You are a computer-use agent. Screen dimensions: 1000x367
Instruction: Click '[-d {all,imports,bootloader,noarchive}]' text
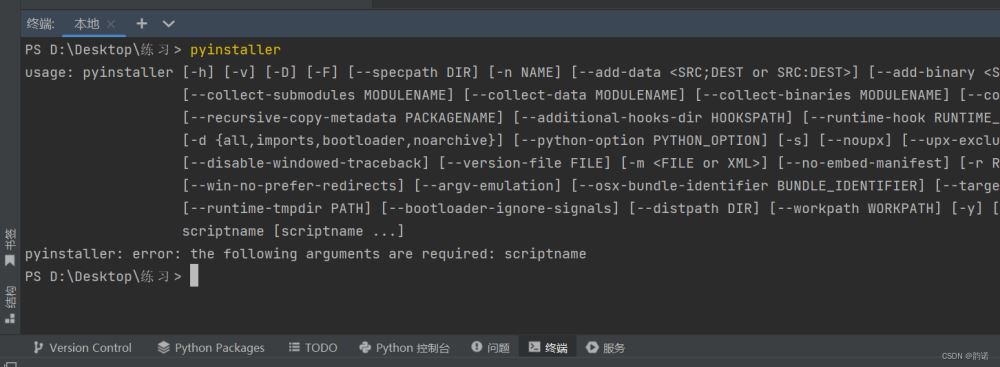click(343, 140)
